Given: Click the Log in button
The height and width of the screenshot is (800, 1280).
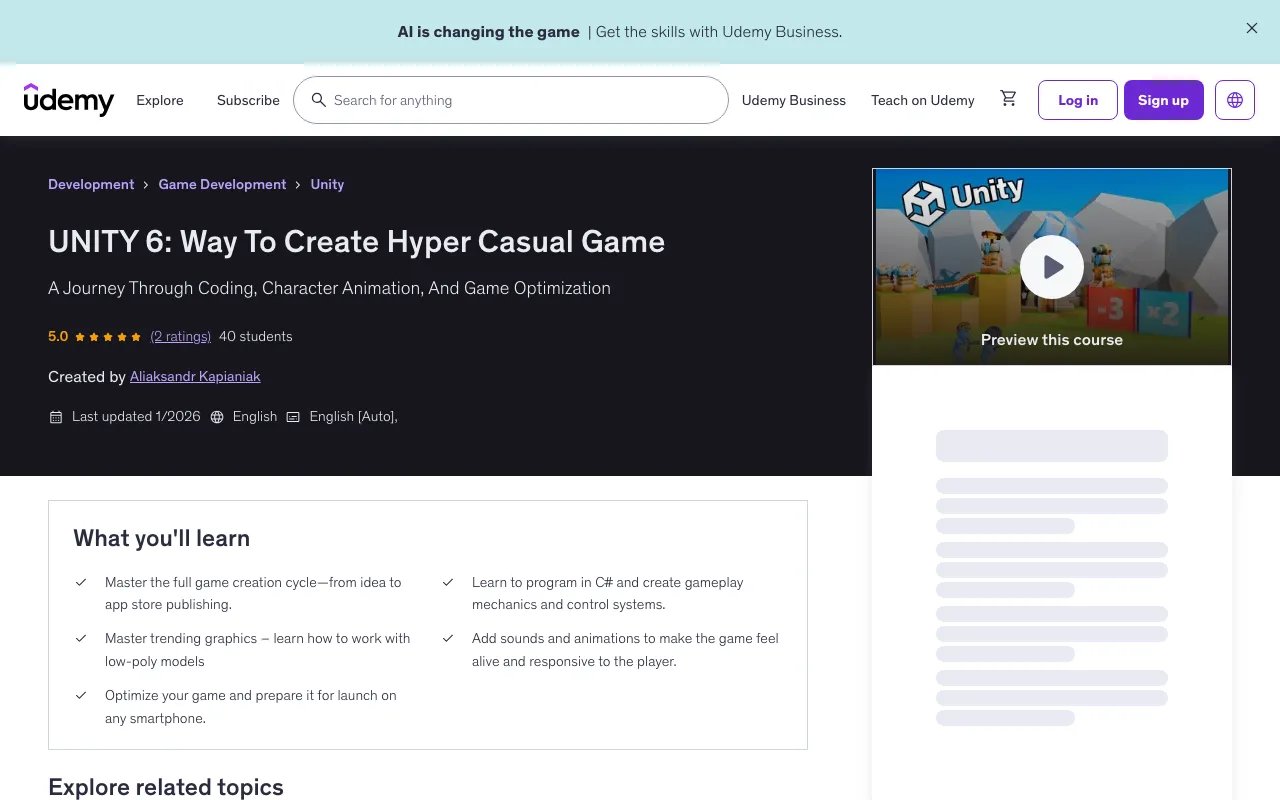Looking at the screenshot, I should point(1077,100).
